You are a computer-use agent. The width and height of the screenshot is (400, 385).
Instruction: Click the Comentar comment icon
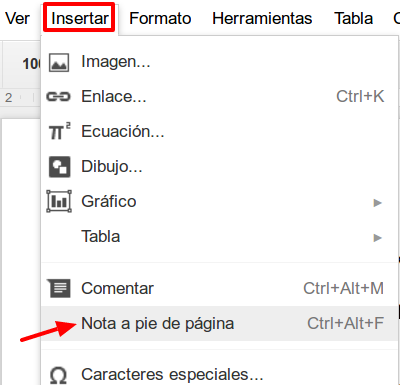click(59, 288)
